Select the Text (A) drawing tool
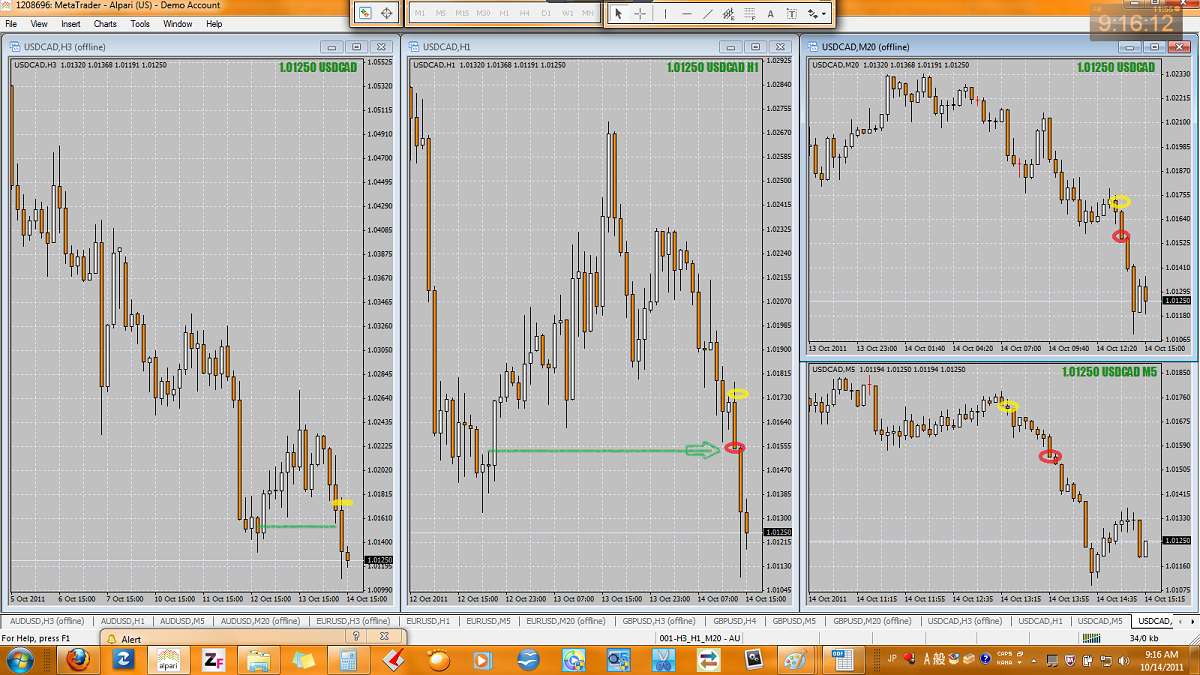Image resolution: width=1200 pixels, height=675 pixels. click(x=770, y=13)
